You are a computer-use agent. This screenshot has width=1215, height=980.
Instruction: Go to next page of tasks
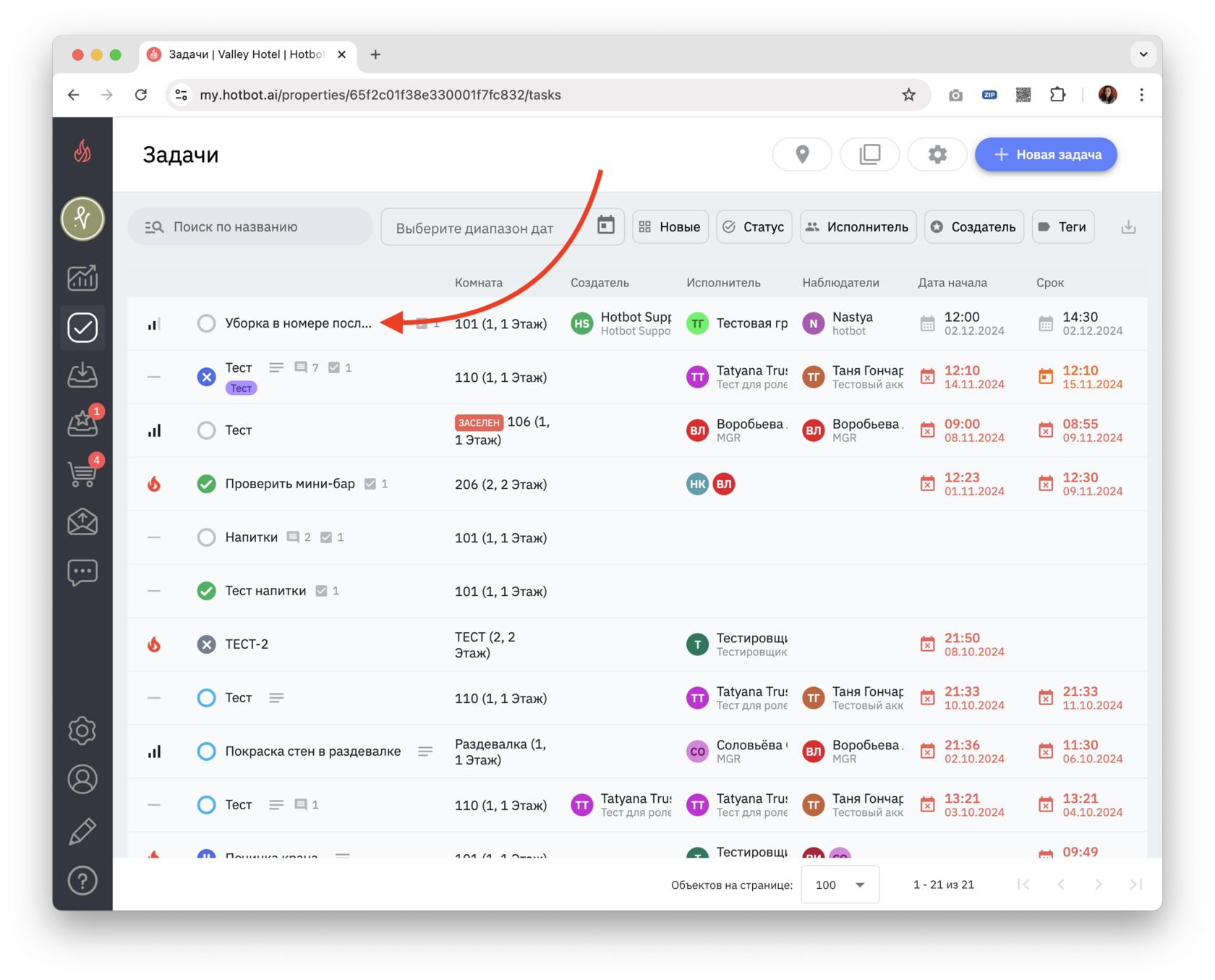point(1098,885)
